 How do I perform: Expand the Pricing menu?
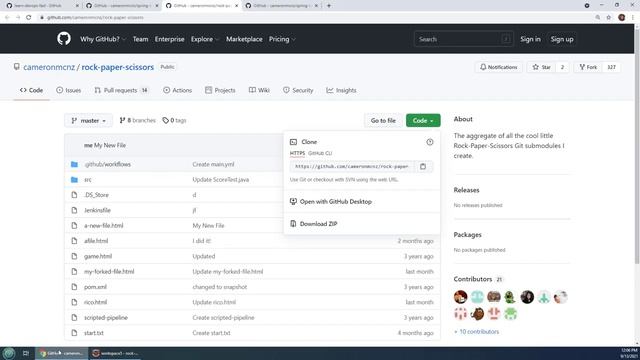click(282, 39)
